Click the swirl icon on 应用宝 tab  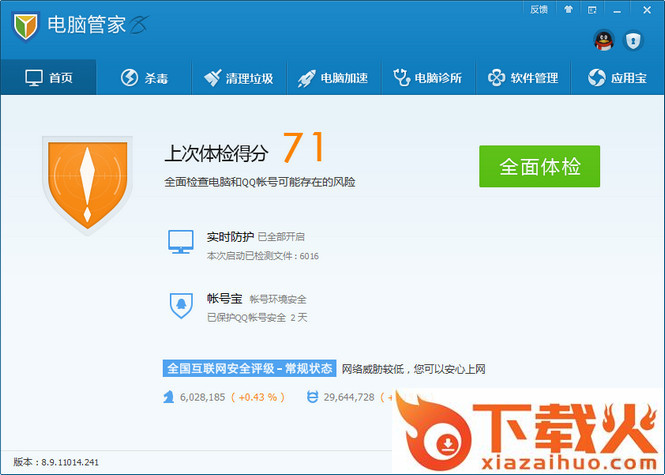pyautogui.click(x=597, y=78)
